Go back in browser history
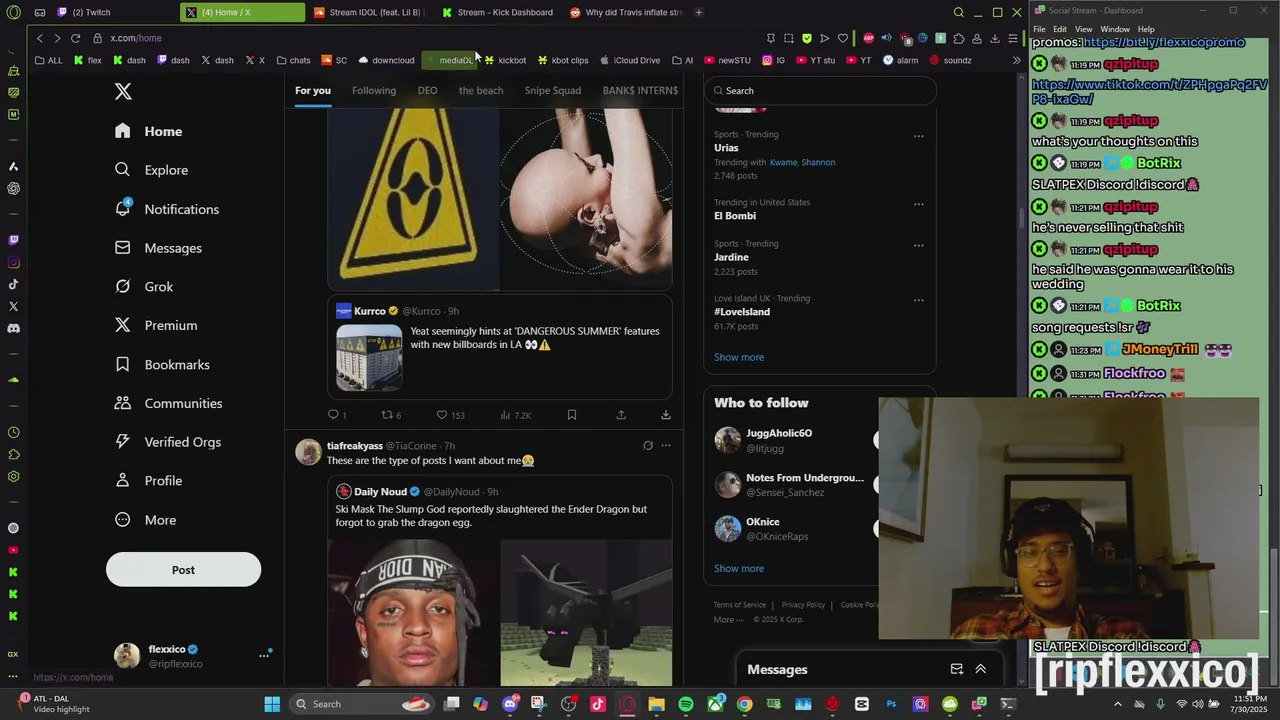This screenshot has width=1280, height=720. 40,38
